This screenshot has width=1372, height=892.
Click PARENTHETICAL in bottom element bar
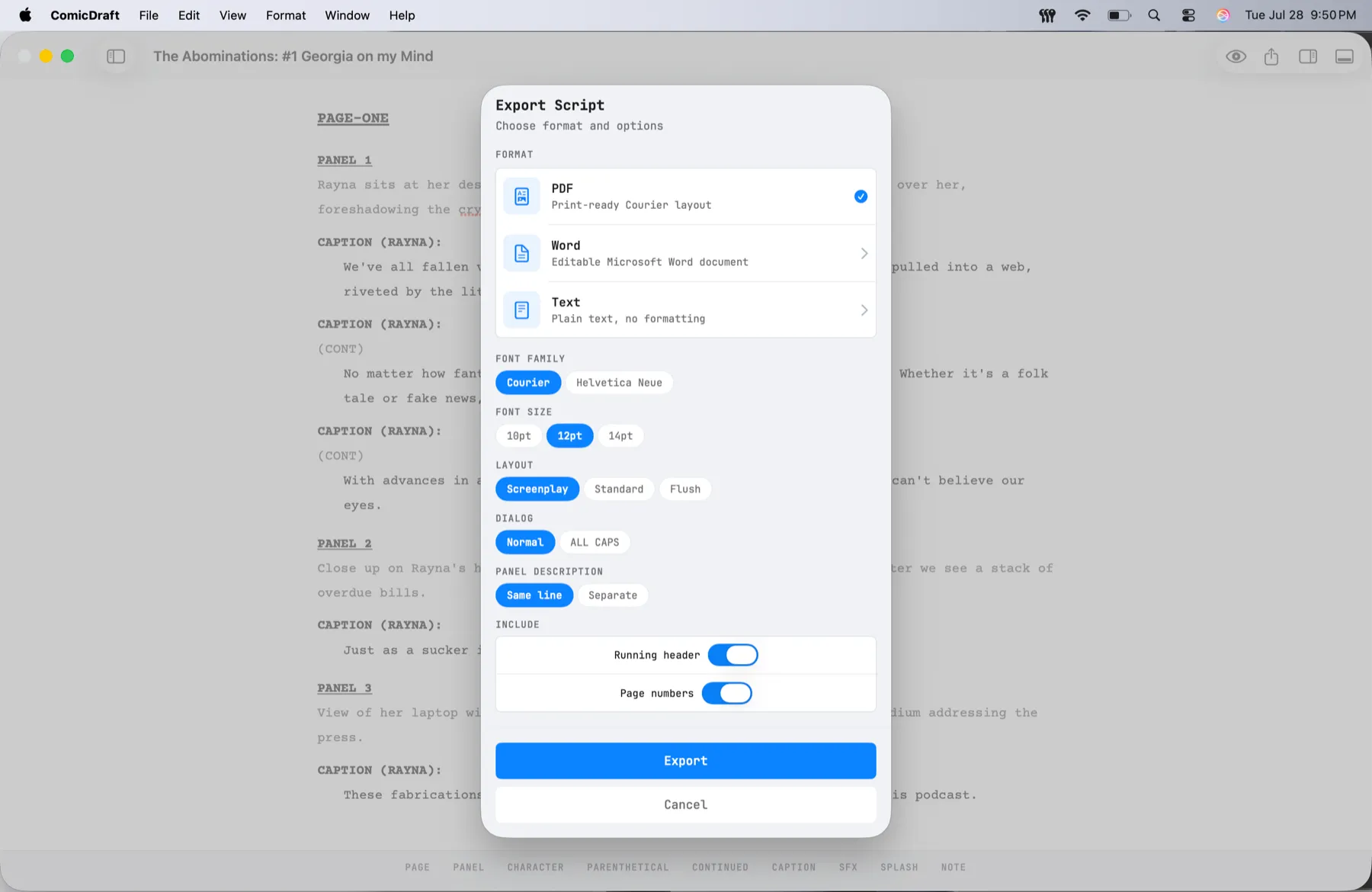pyautogui.click(x=628, y=868)
